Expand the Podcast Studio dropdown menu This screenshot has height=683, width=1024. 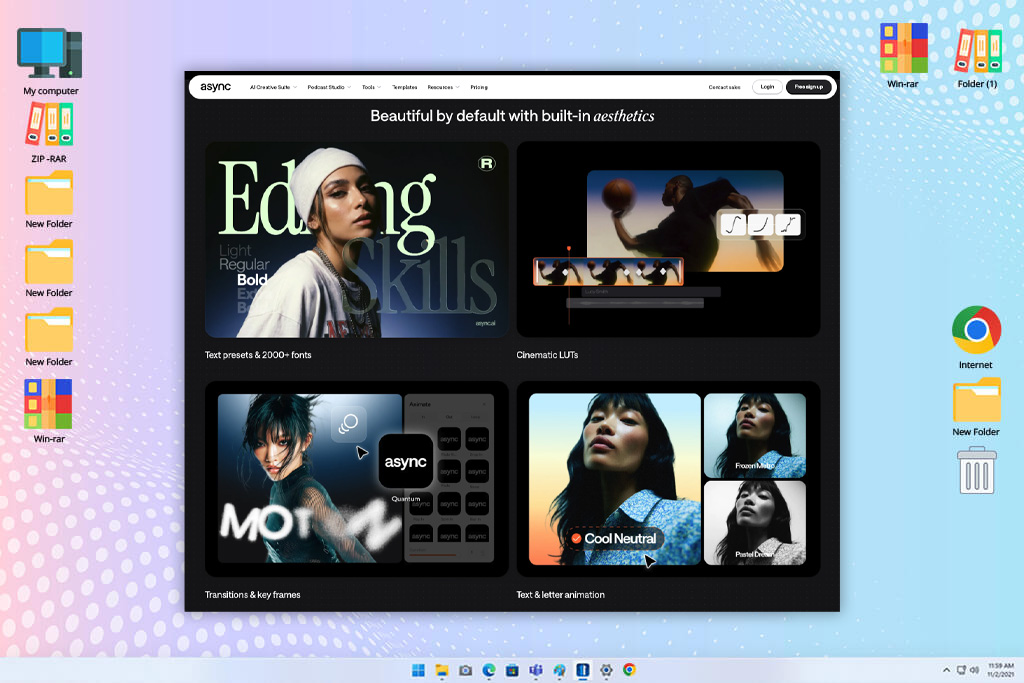coord(329,87)
